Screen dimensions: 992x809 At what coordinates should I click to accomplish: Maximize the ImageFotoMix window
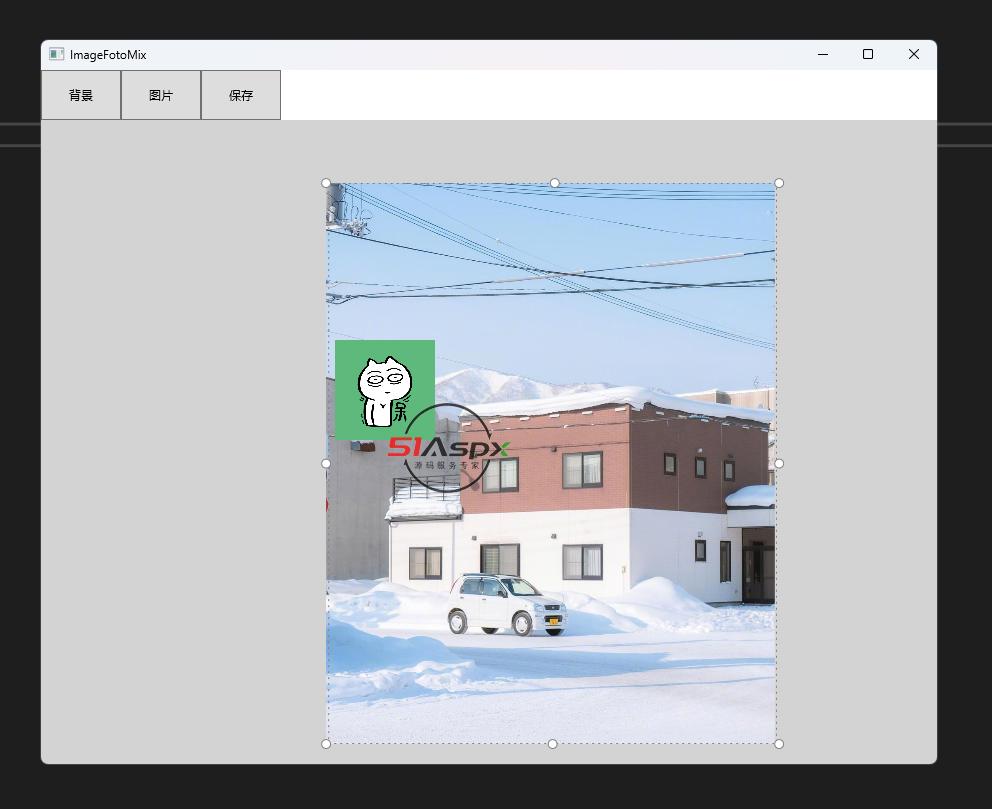coord(868,55)
